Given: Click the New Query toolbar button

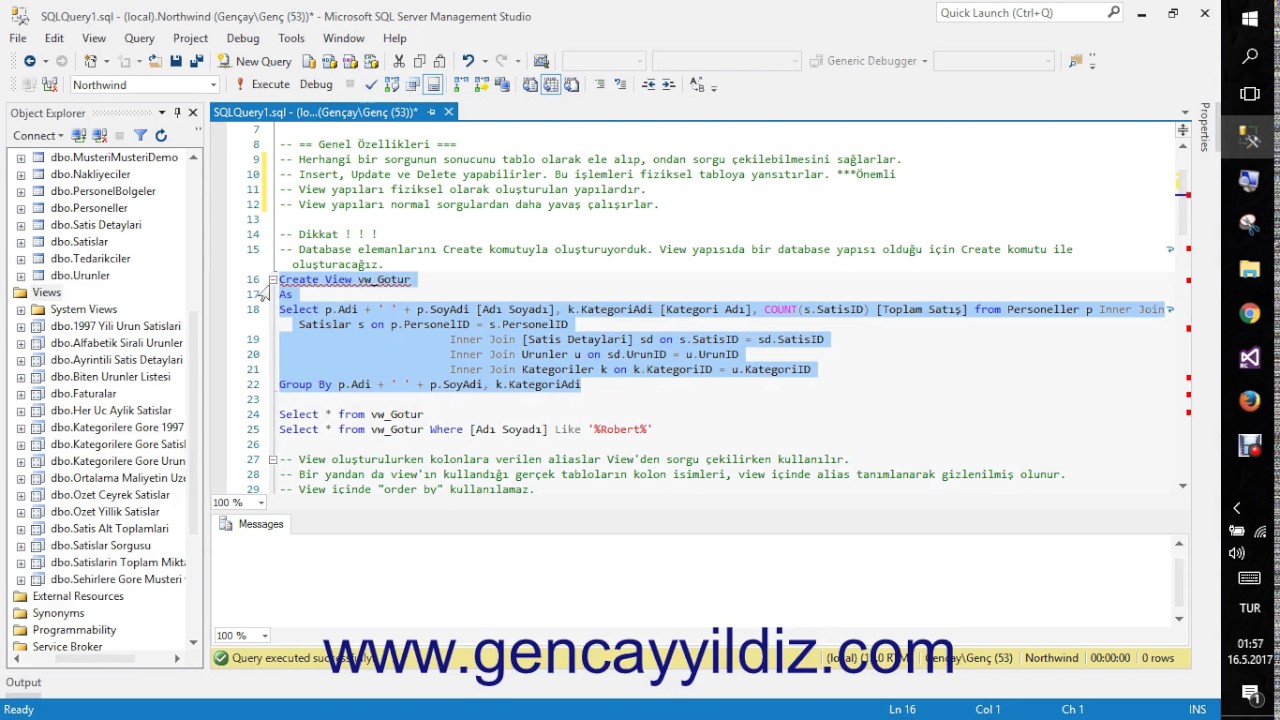Looking at the screenshot, I should tap(255, 61).
